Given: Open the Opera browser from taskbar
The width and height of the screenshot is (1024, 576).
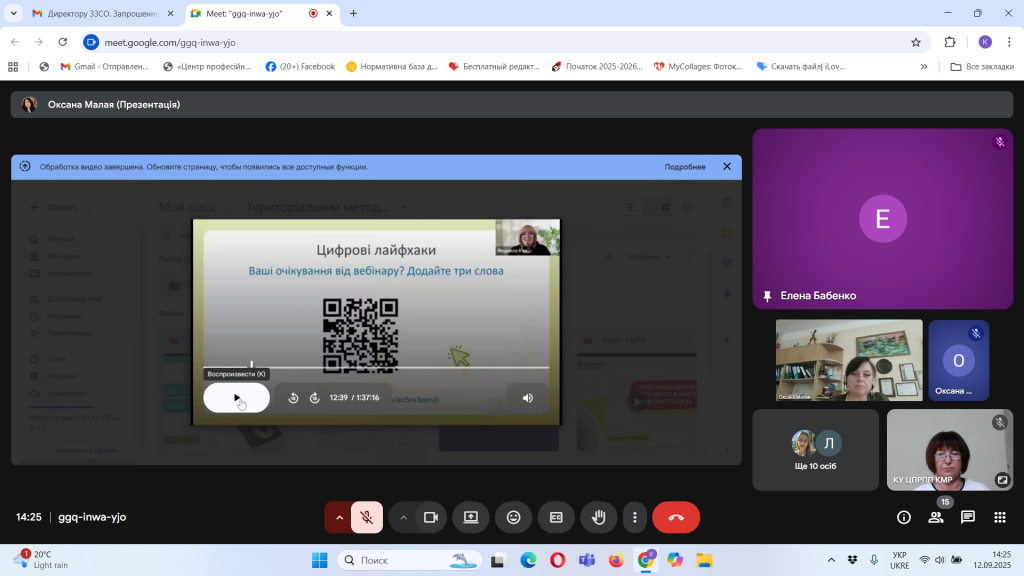Looking at the screenshot, I should (557, 560).
